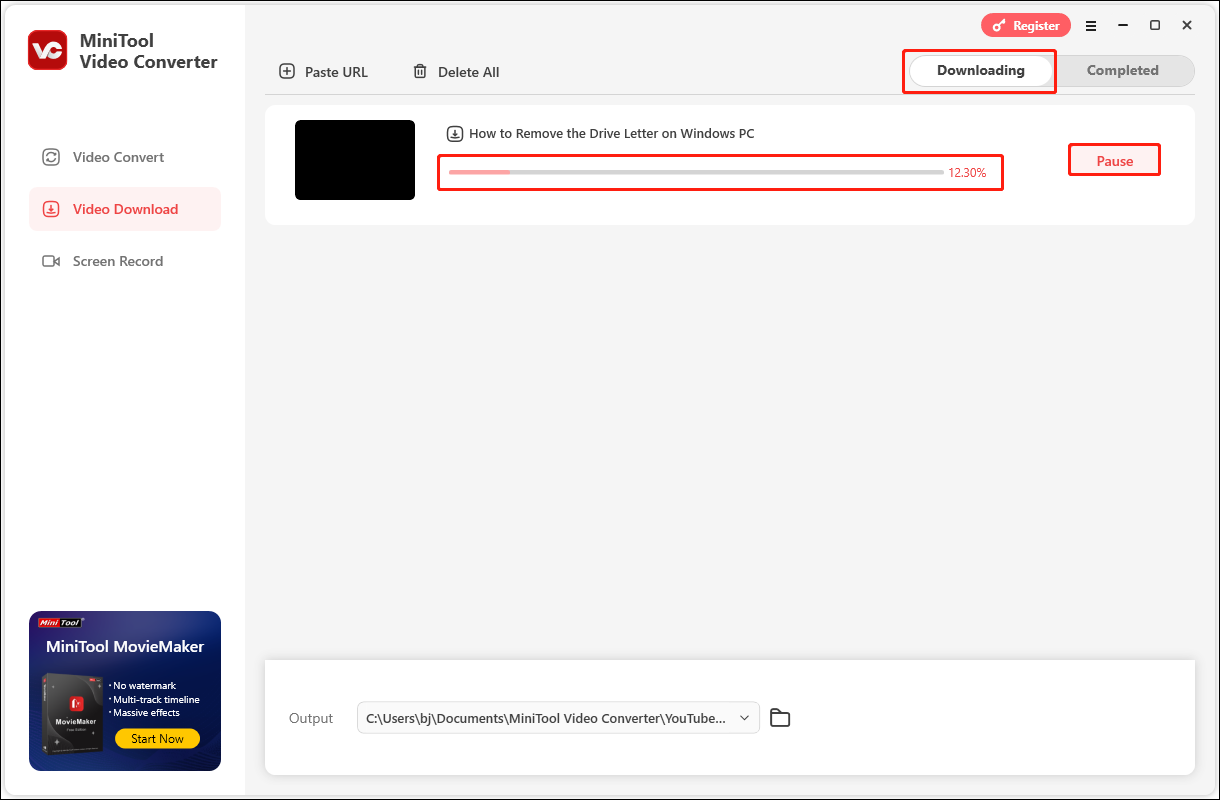Click 'Massive effects' text in ad
The image size is (1220, 800).
pyautogui.click(x=146, y=713)
